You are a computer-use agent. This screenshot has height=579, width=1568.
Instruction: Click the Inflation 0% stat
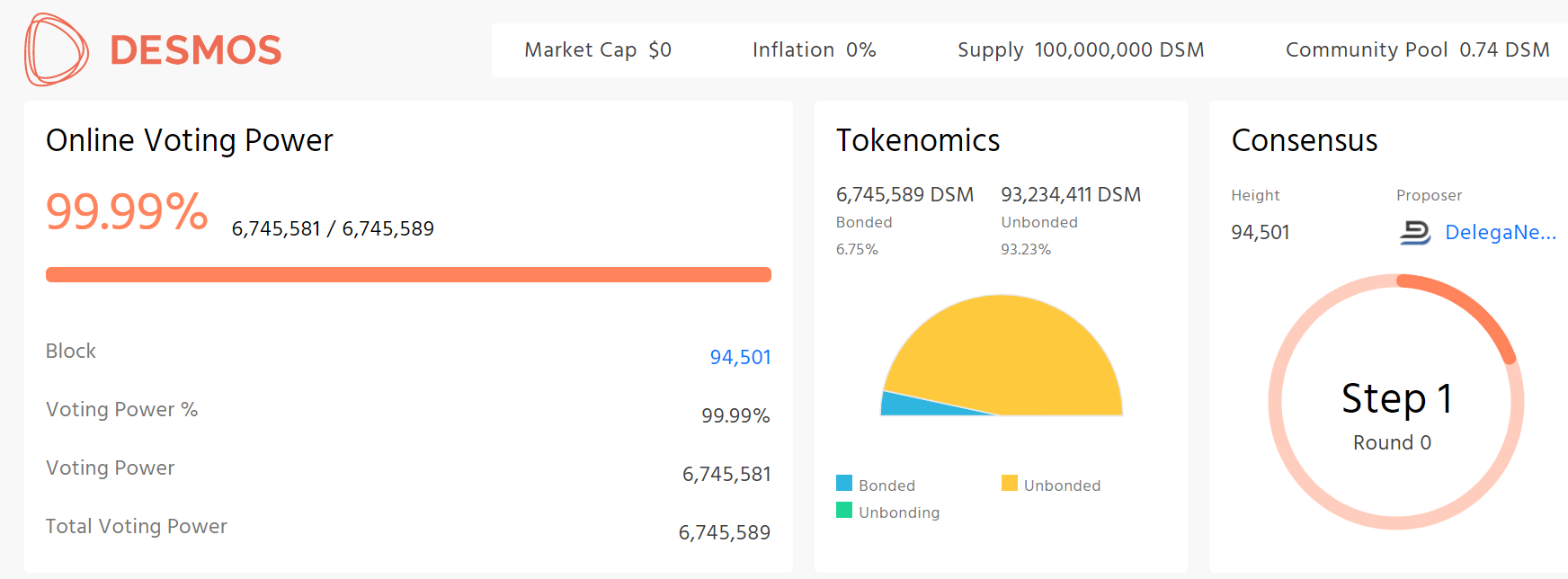coord(814,50)
